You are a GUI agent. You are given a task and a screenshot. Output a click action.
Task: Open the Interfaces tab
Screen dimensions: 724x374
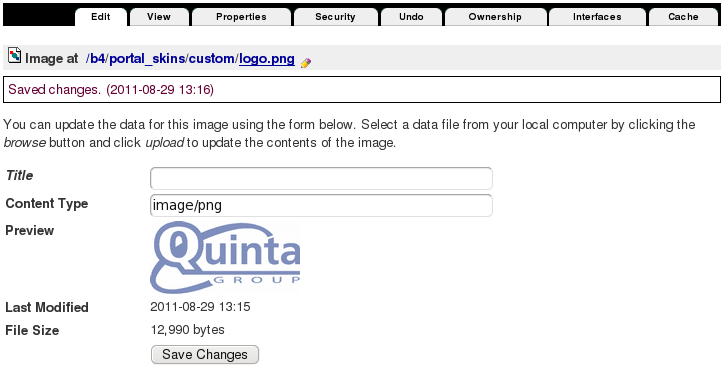[597, 17]
